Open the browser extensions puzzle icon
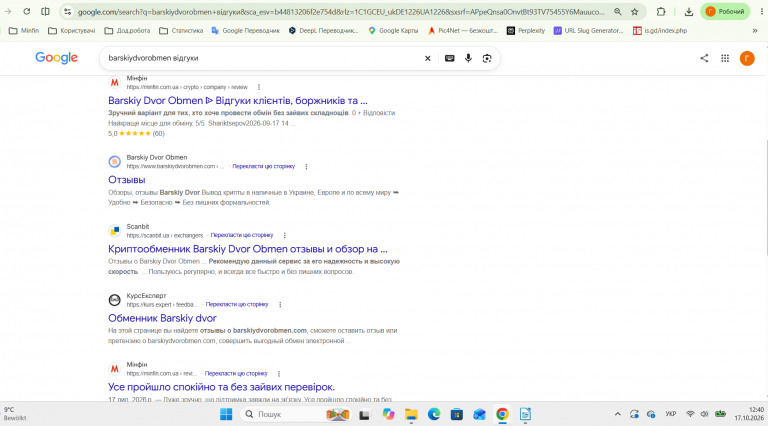 (661, 11)
